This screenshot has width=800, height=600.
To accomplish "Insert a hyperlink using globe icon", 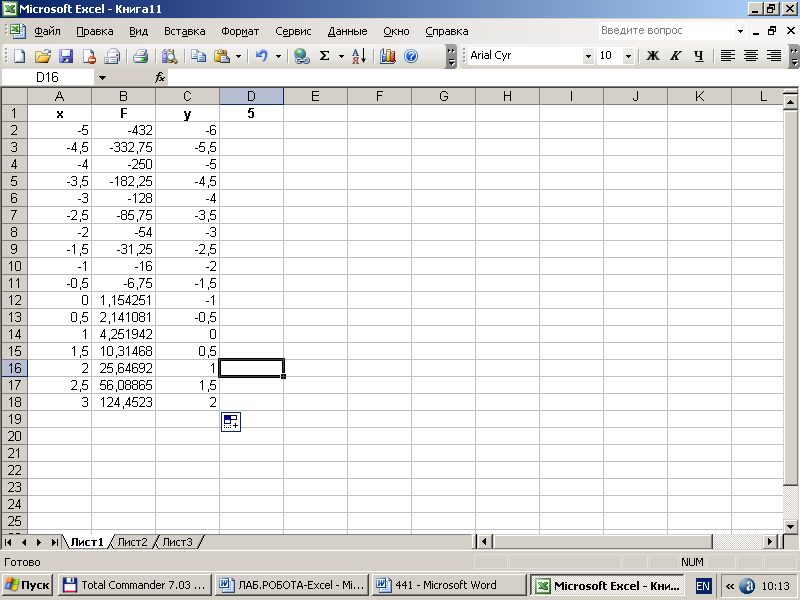I will [x=302, y=56].
